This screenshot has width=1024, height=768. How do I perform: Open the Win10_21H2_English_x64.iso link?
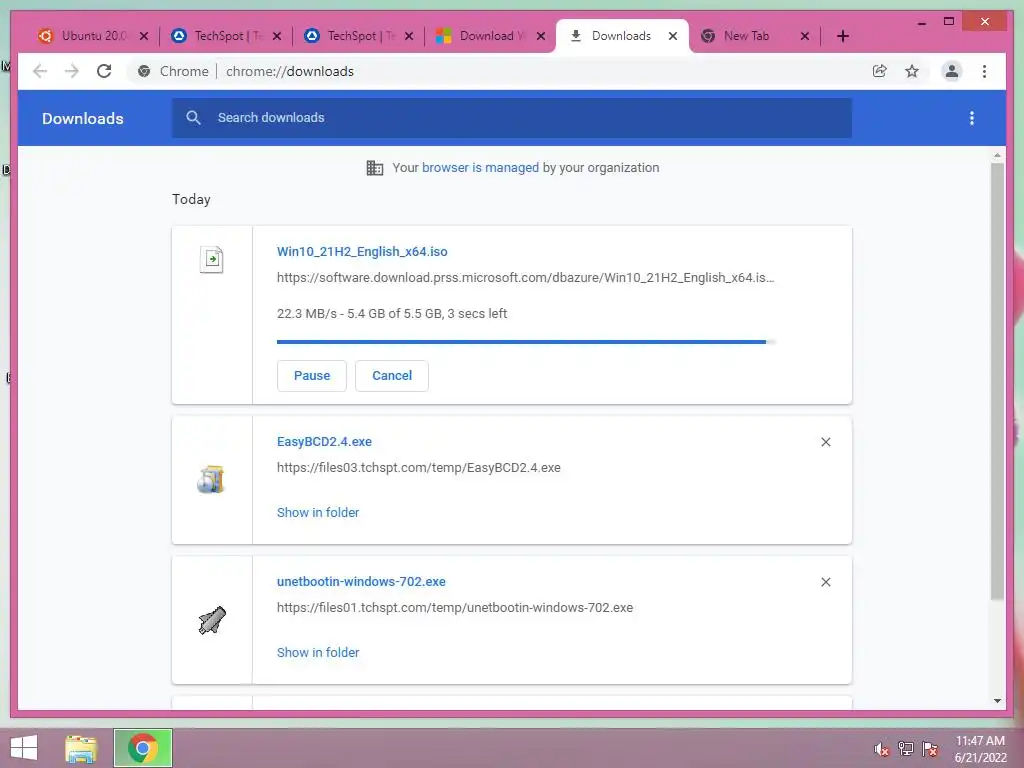[362, 251]
